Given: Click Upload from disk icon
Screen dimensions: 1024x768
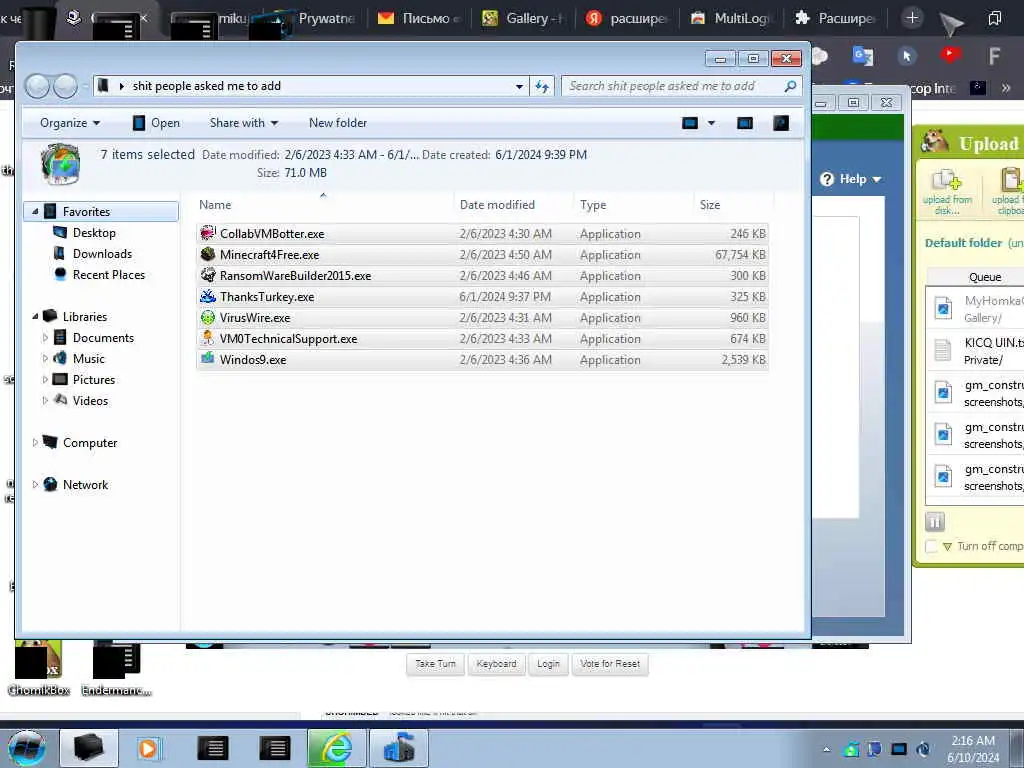Looking at the screenshot, I should 947,191.
